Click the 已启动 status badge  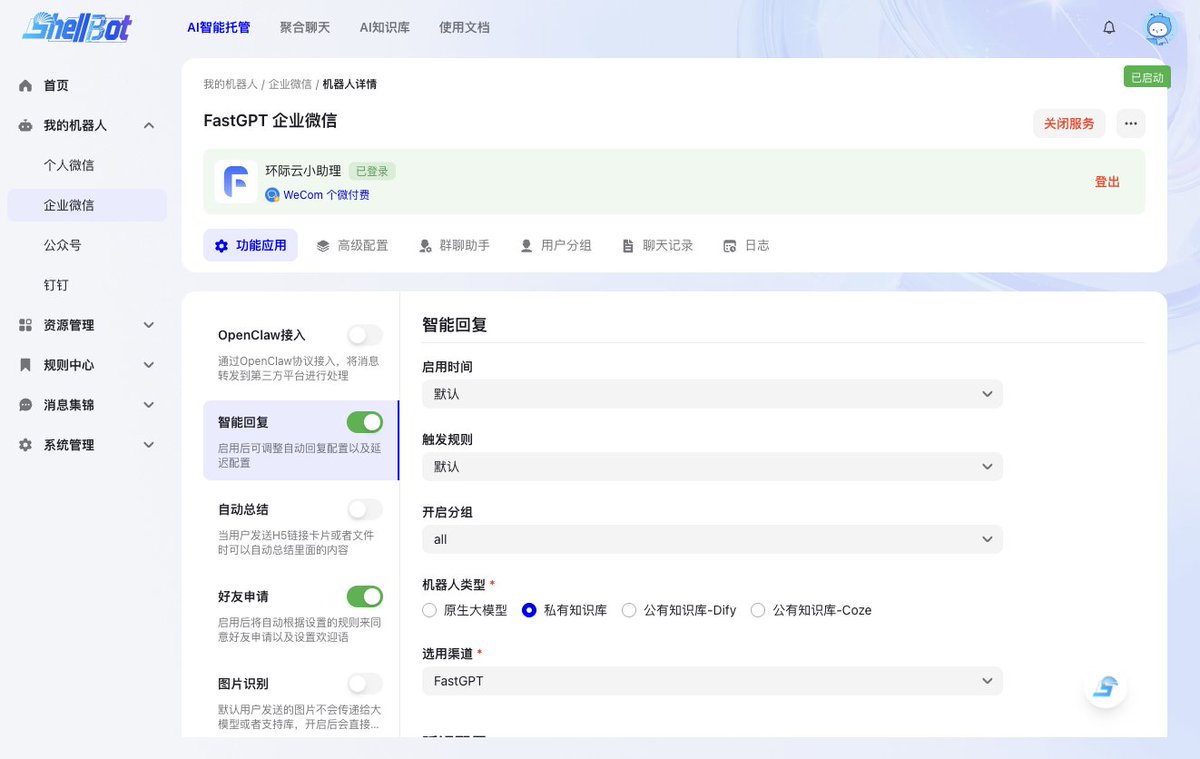point(1147,77)
